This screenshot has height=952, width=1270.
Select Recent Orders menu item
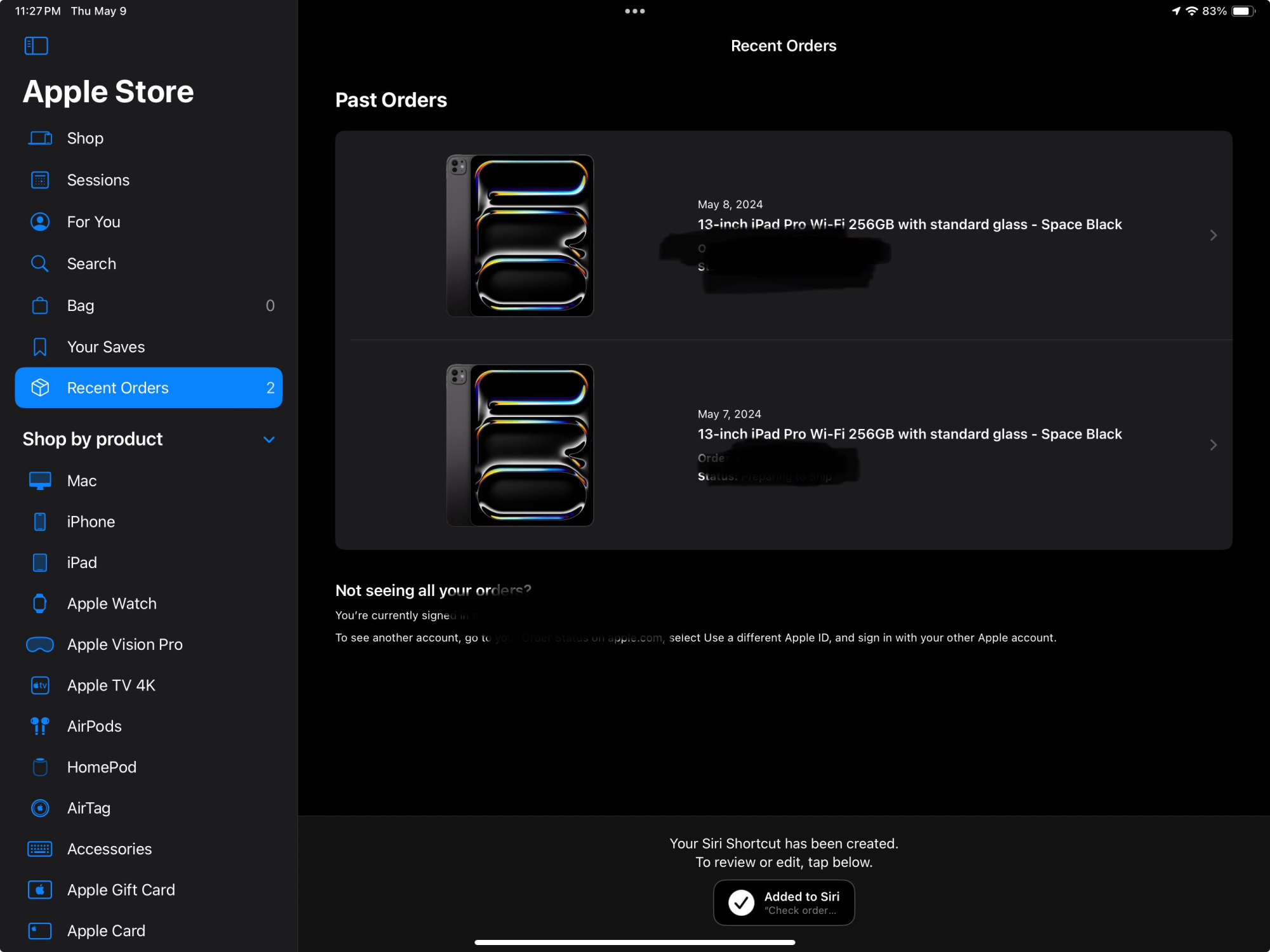[149, 388]
